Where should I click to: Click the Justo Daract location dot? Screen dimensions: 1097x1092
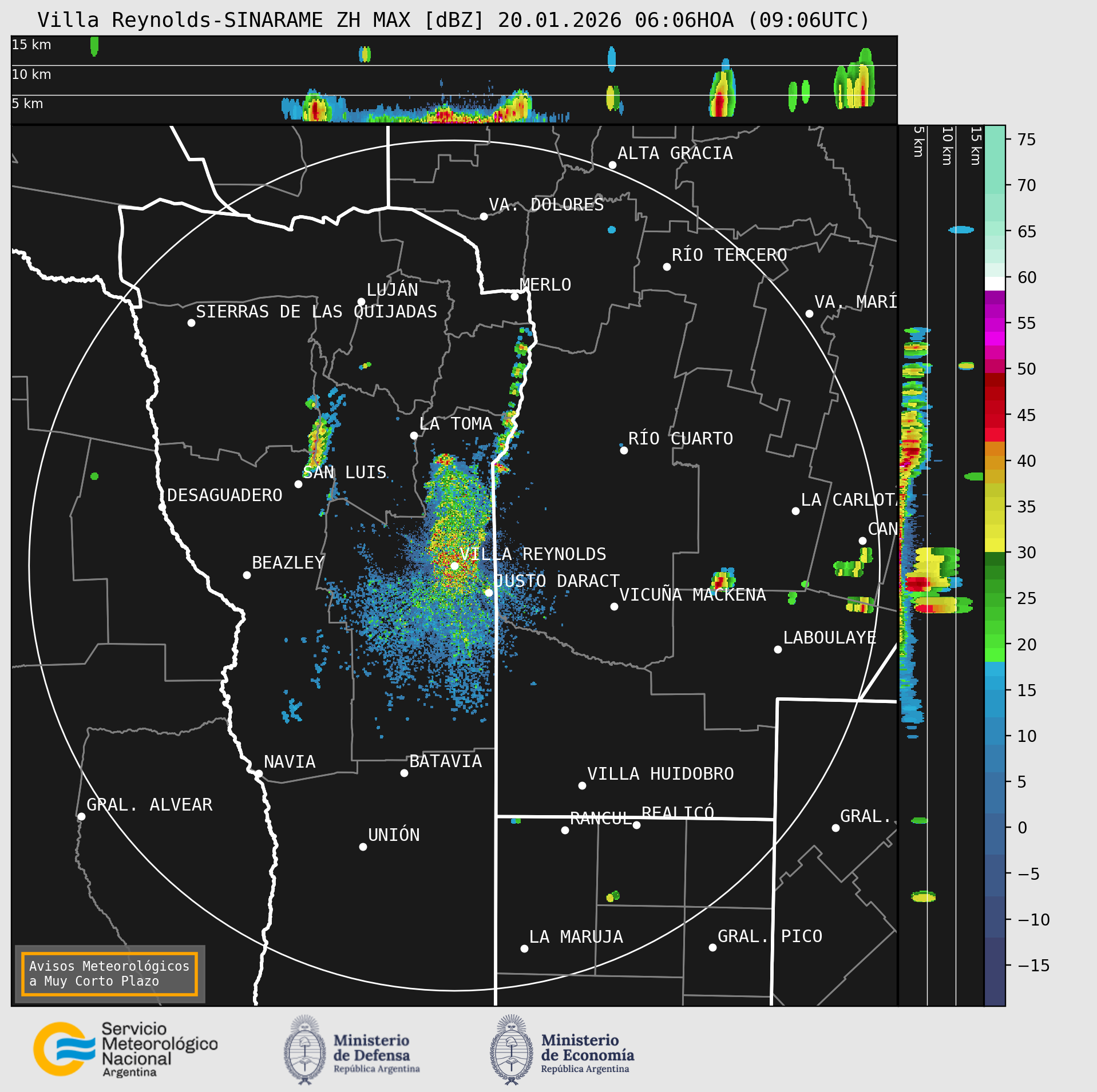pos(489,593)
